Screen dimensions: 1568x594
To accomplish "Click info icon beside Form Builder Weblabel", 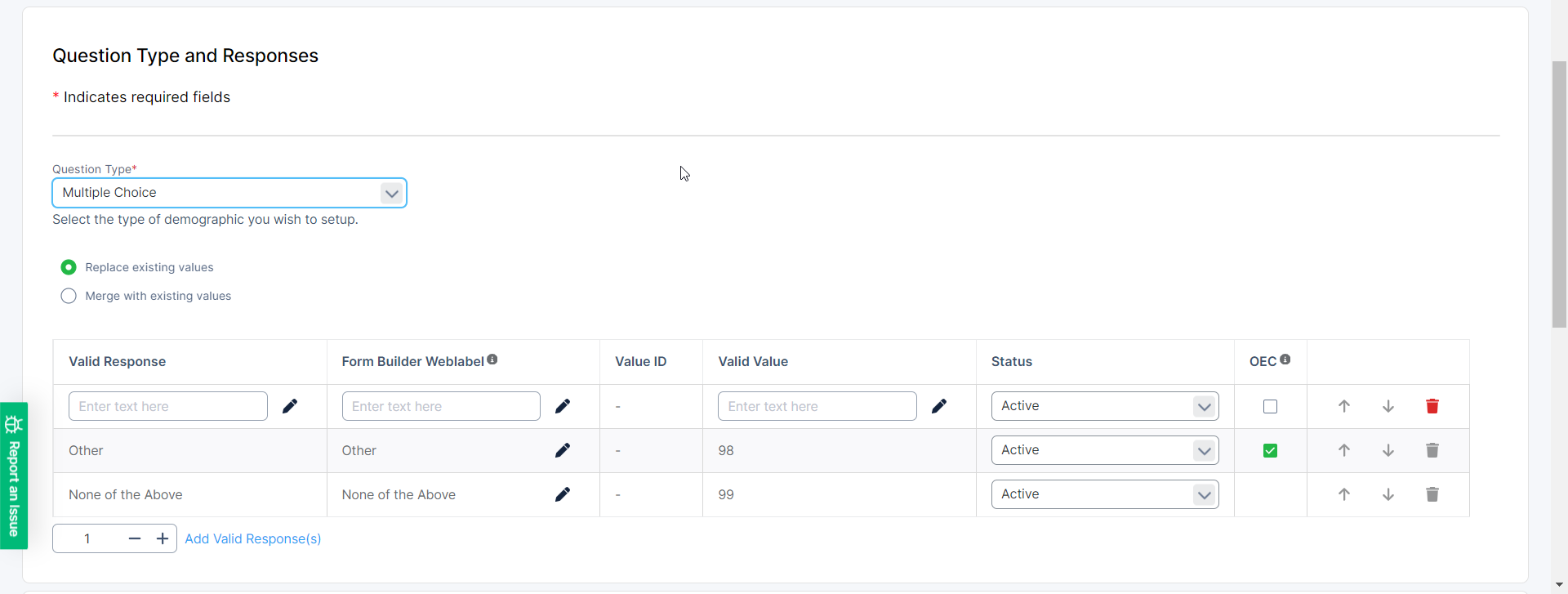I will (x=492, y=360).
